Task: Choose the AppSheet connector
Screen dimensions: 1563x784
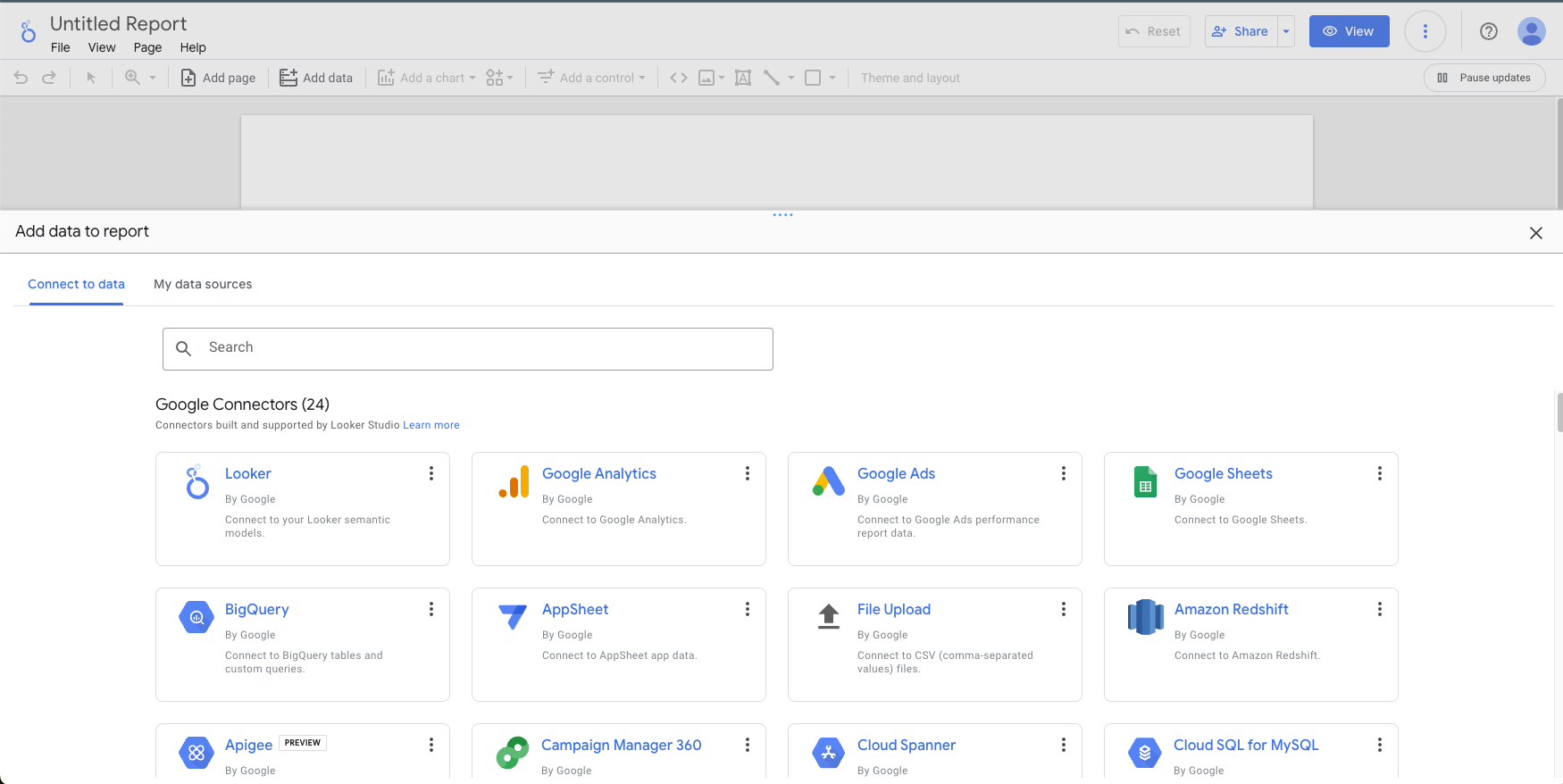Action: coord(619,645)
